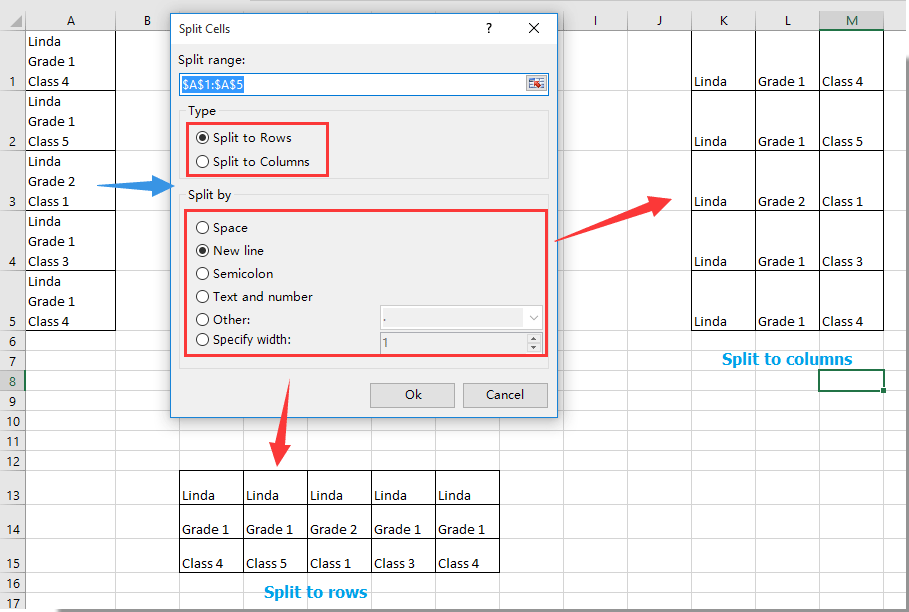
Task: Click the cell labeled Split to rows
Action: (x=315, y=592)
